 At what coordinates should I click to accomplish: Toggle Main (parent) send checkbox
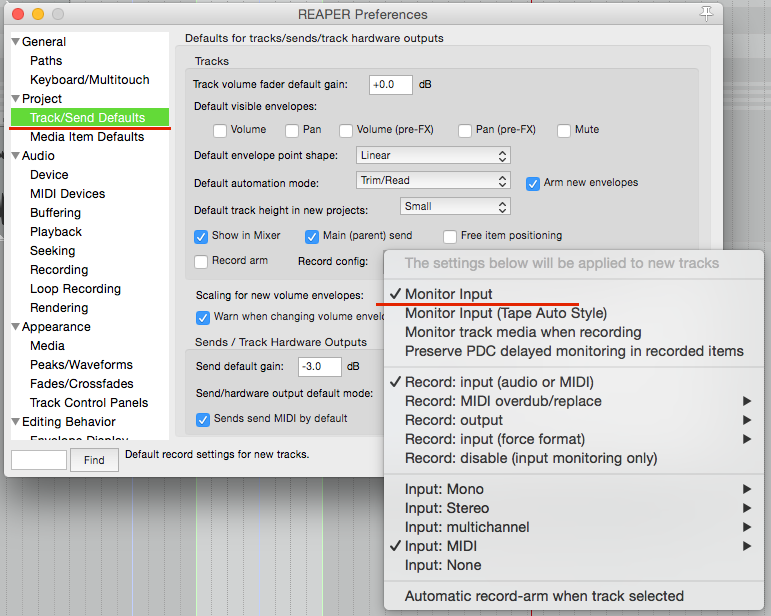click(x=312, y=236)
